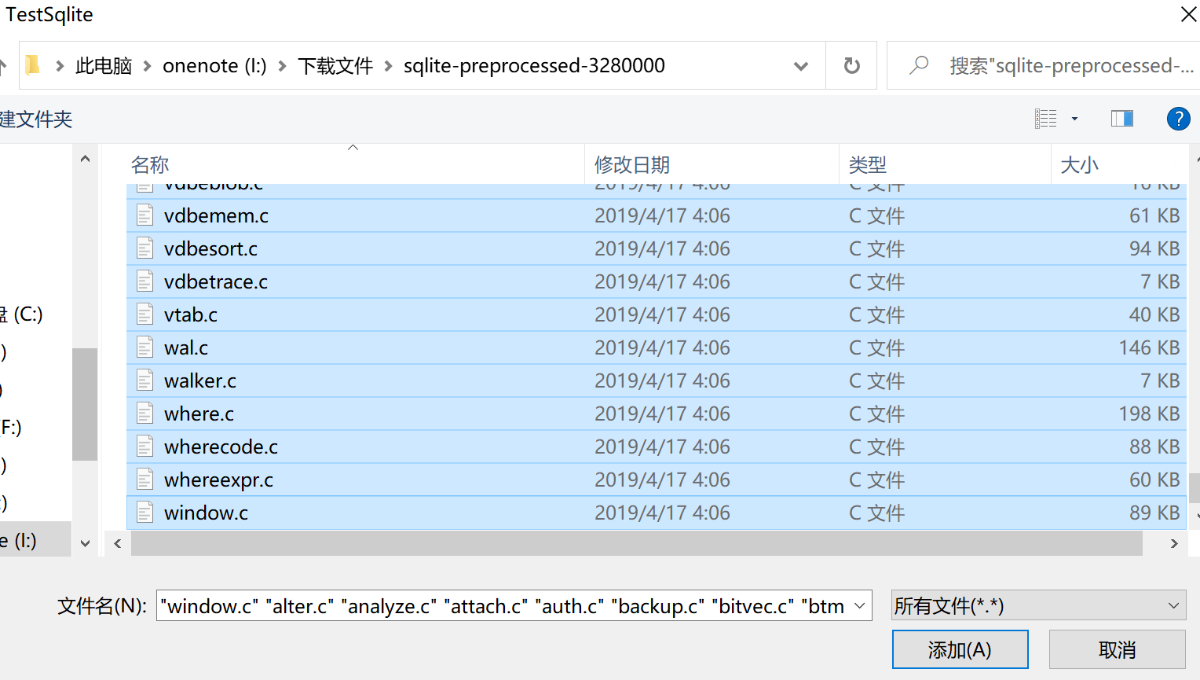
Task: Expand the chevron after onenote (I:) breadcrumb
Action: click(x=283, y=66)
